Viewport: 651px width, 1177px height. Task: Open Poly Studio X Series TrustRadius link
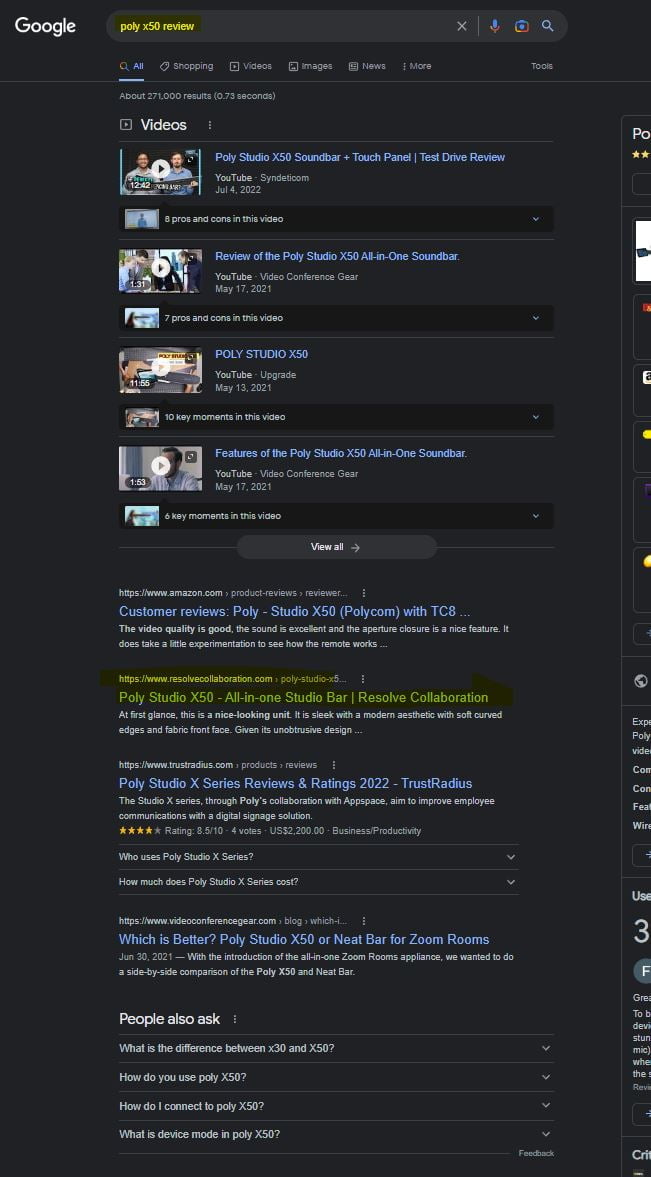point(295,783)
